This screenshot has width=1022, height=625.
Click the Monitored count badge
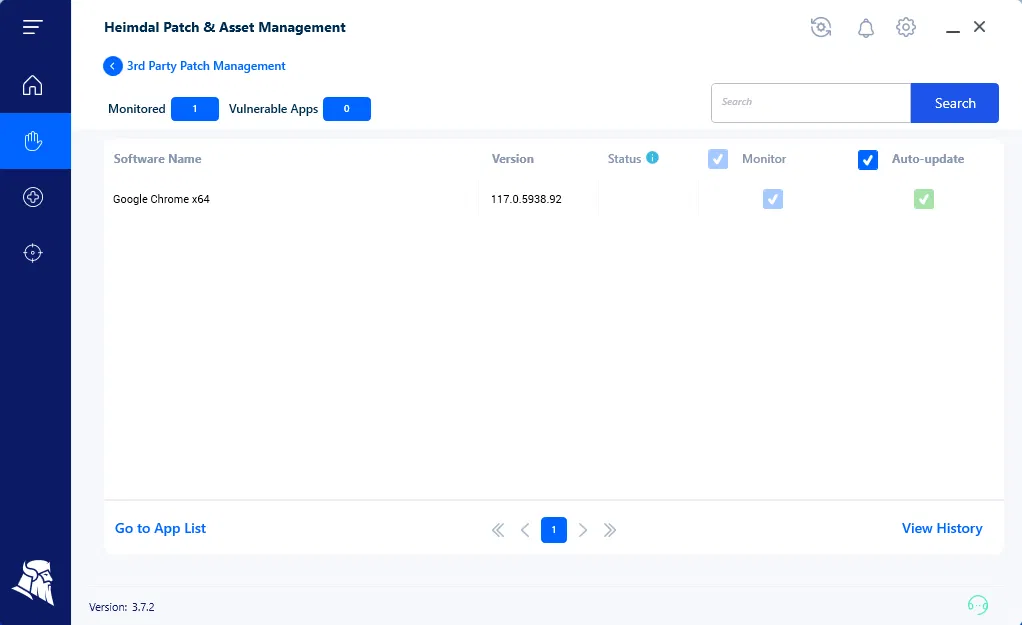click(x=195, y=109)
